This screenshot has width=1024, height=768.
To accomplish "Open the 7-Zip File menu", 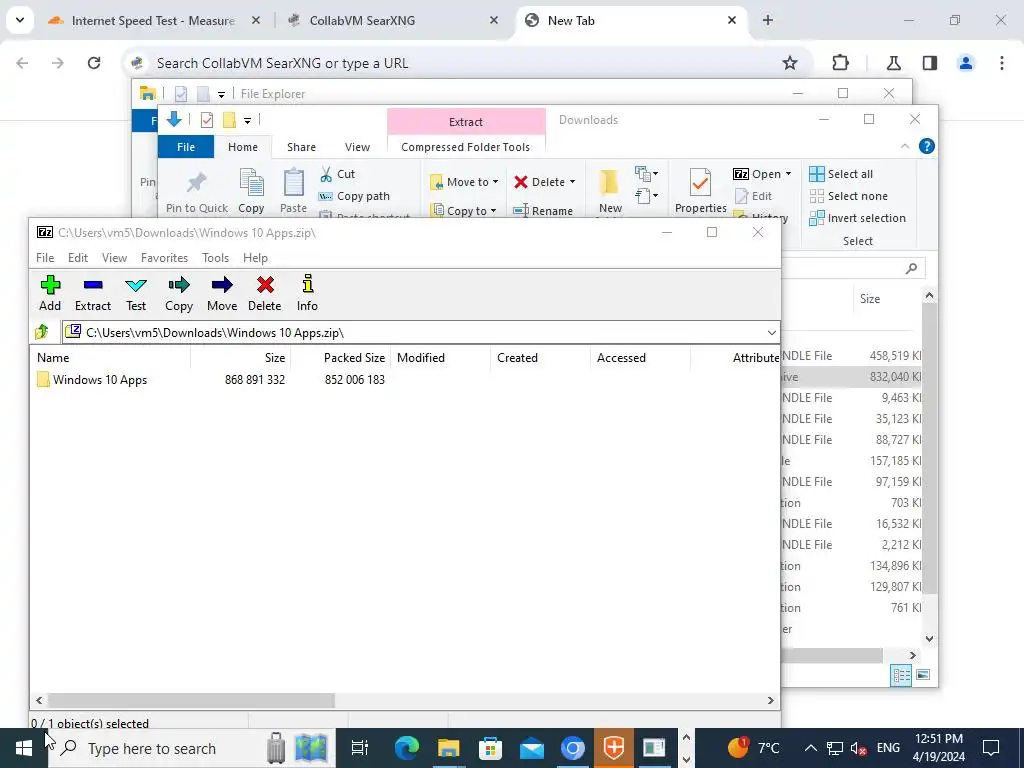I will 45,258.
